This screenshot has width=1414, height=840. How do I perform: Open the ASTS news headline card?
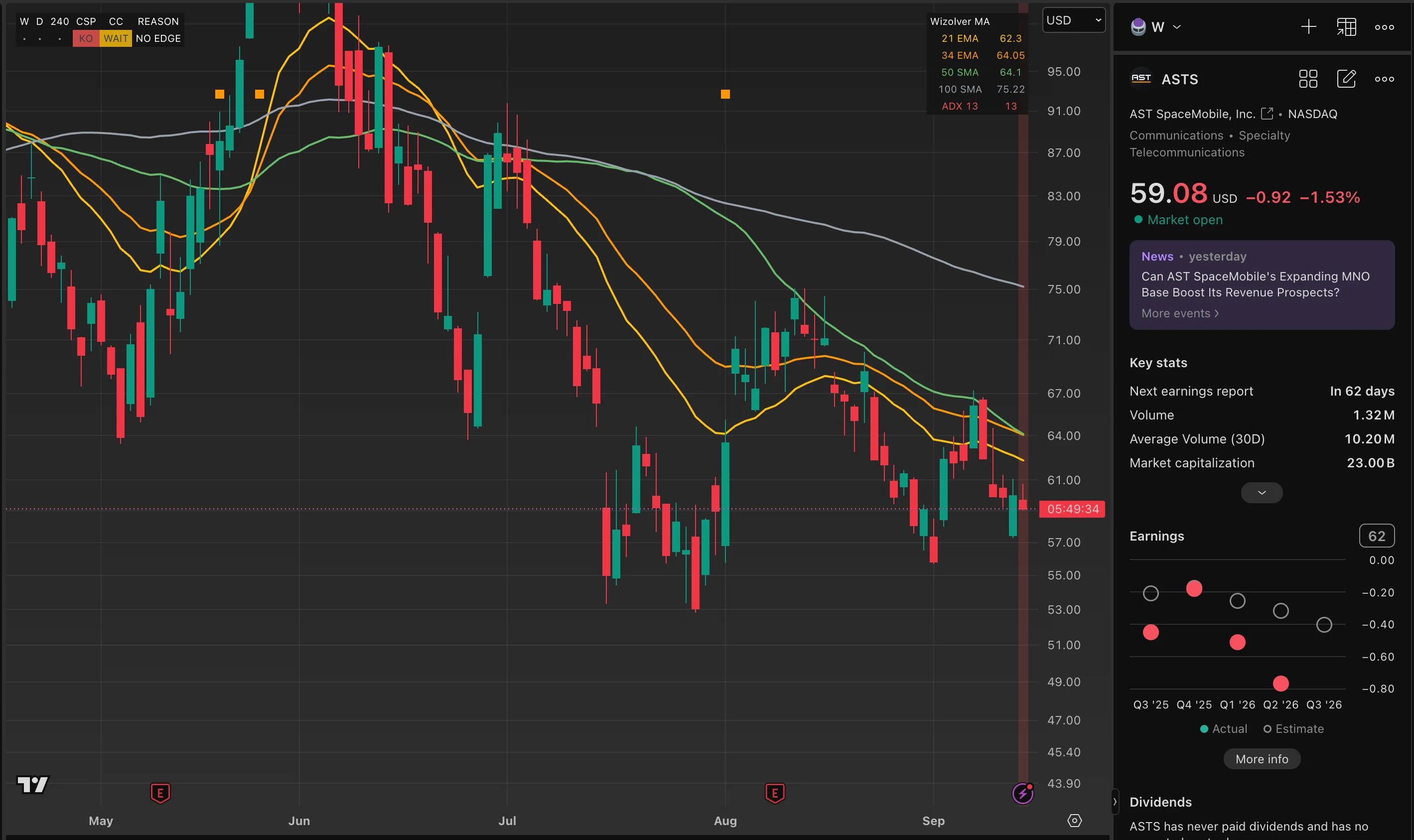1261,284
